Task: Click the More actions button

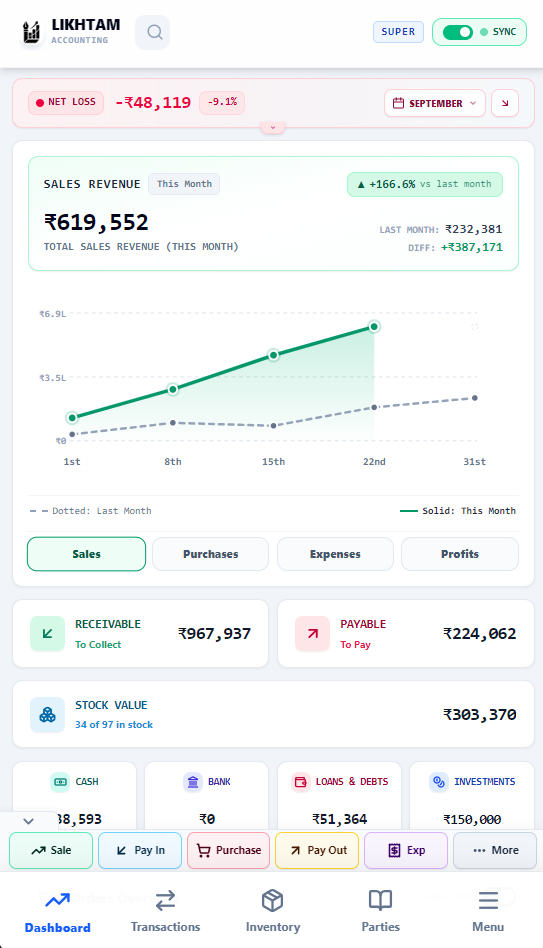Action: tap(495, 850)
